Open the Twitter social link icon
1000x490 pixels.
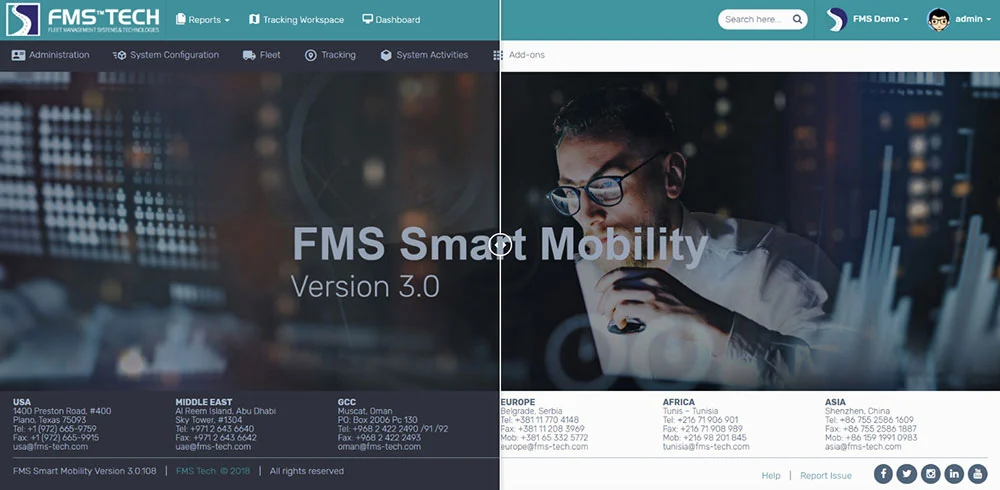coord(907,474)
